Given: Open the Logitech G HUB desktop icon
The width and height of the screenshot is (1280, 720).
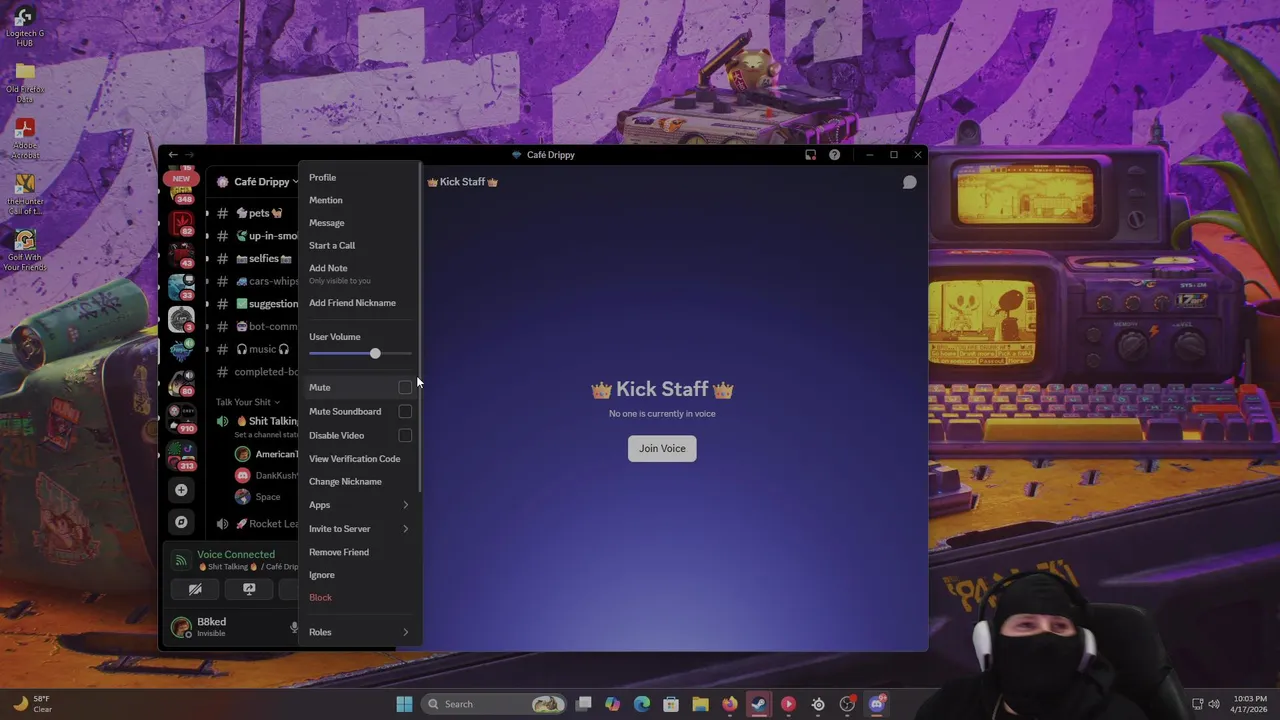Looking at the screenshot, I should tap(25, 24).
